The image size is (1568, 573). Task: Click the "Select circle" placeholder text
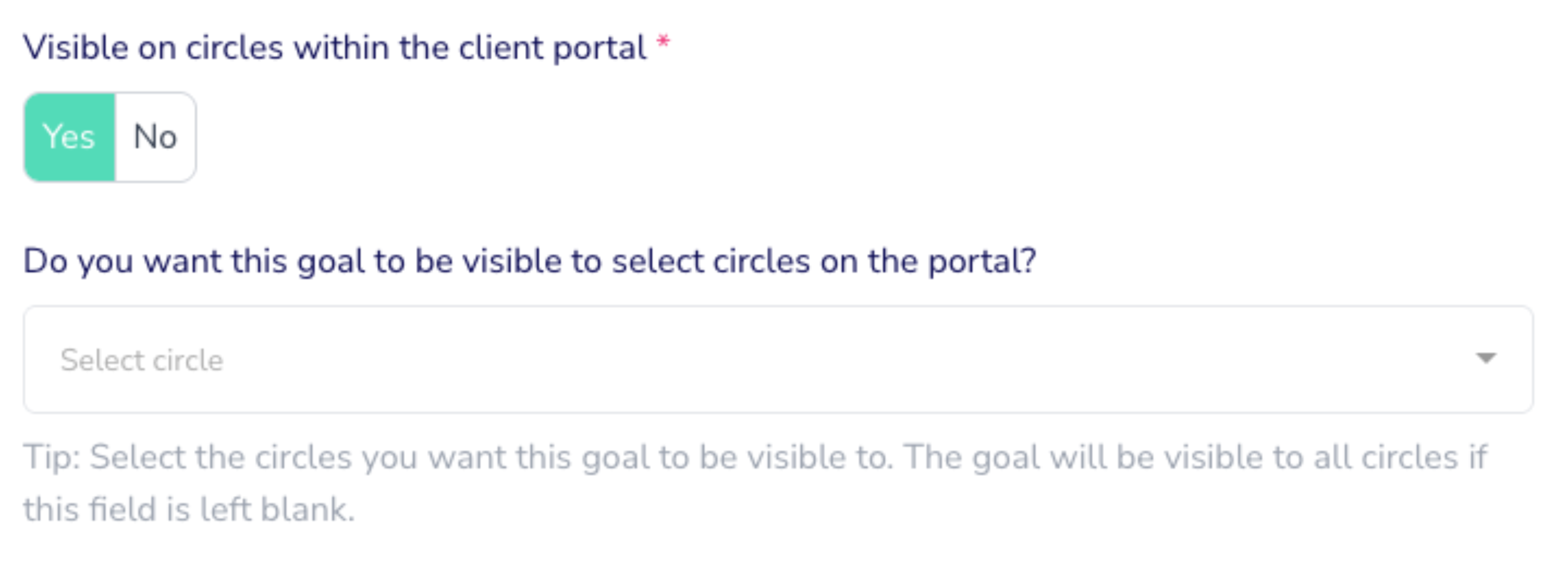pos(142,360)
